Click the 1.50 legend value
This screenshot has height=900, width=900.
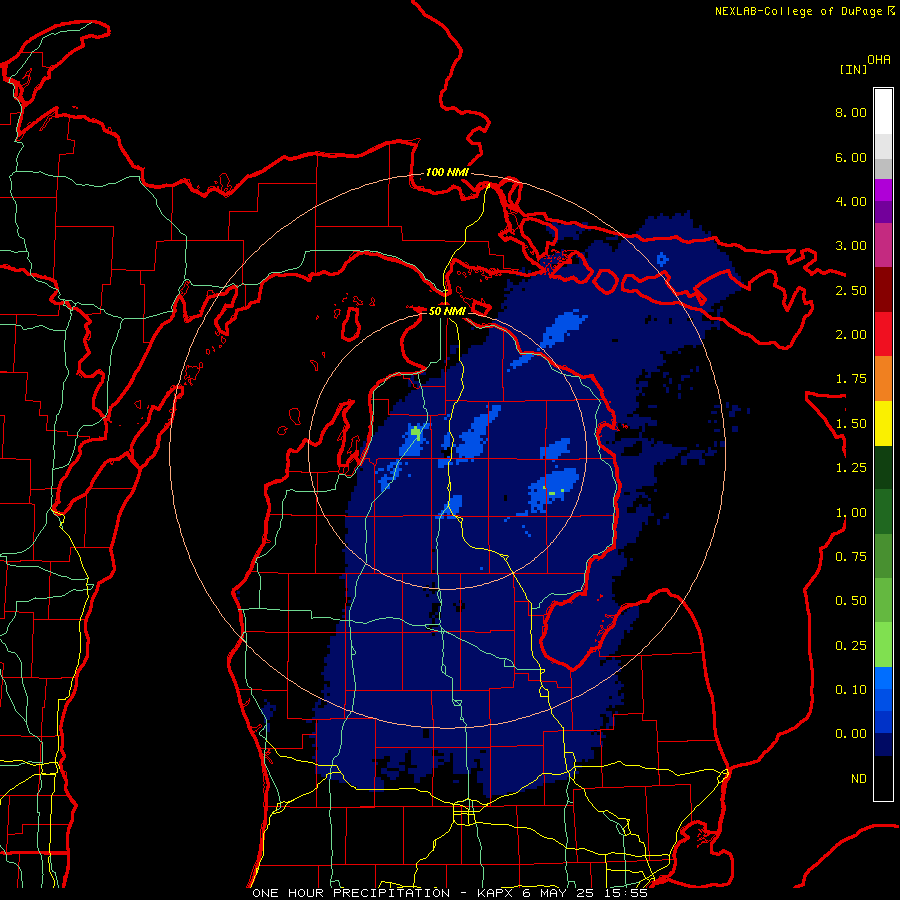click(x=851, y=424)
